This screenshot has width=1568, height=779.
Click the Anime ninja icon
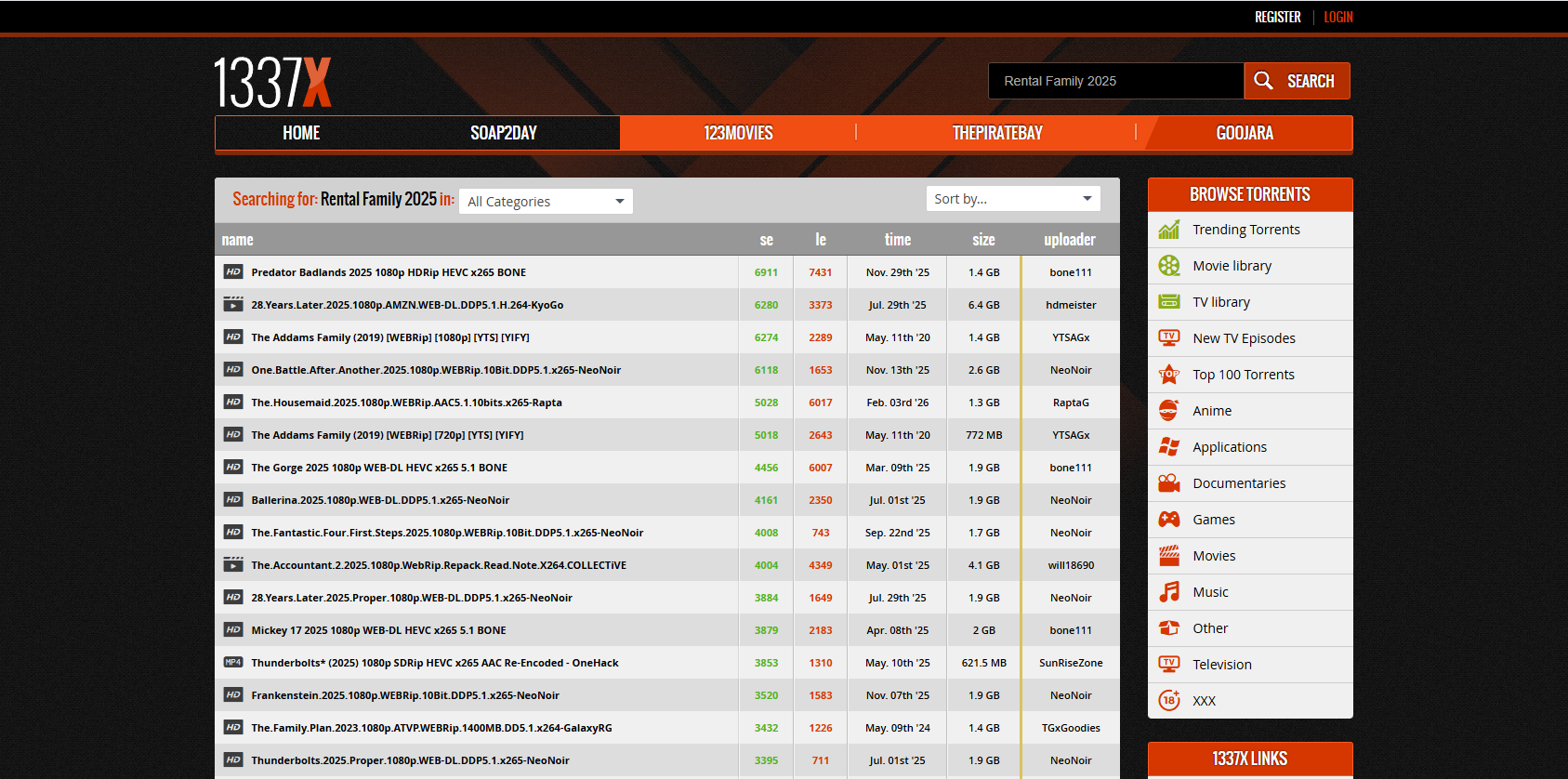1169,411
